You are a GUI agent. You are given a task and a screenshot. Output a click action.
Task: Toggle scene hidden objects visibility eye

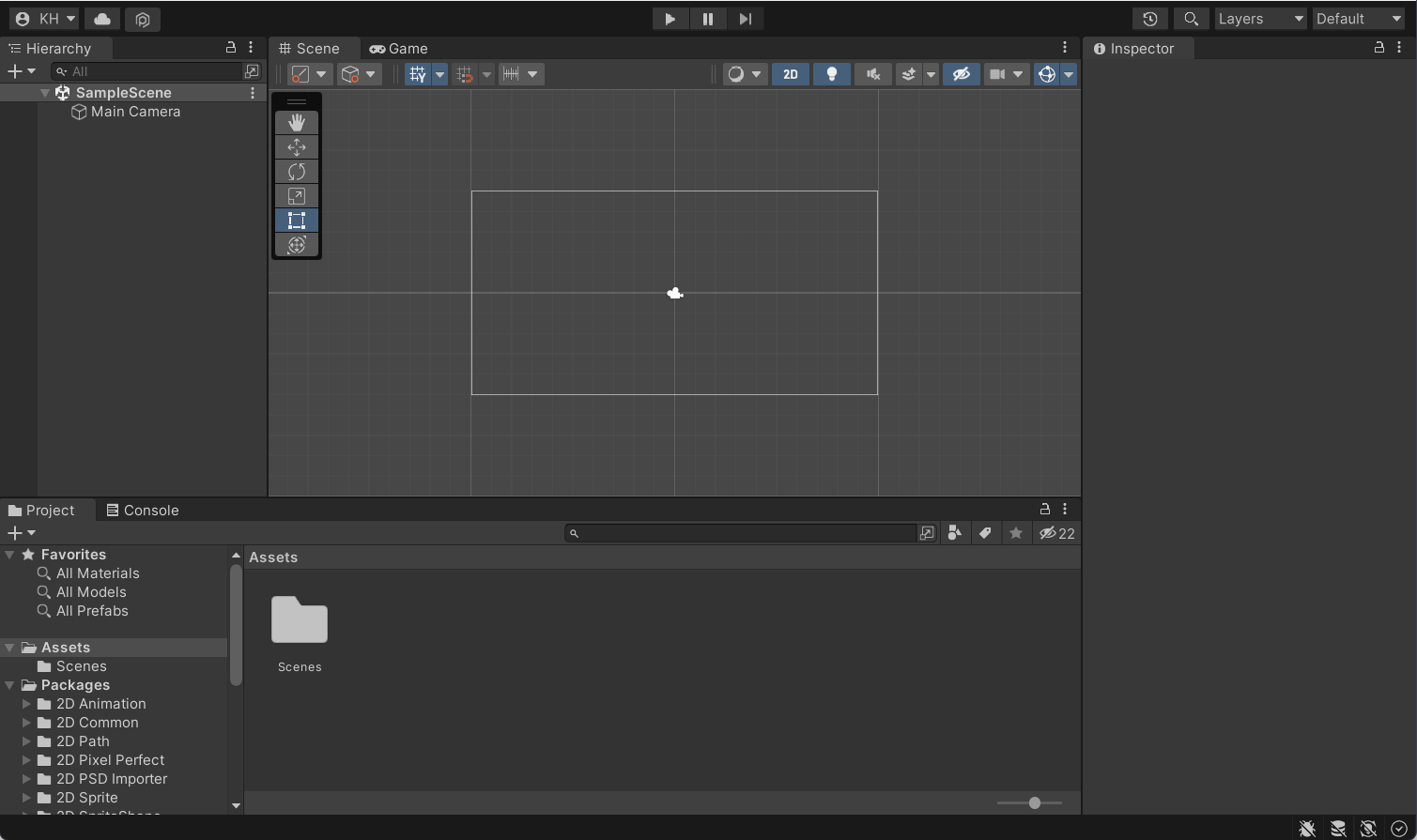point(961,74)
